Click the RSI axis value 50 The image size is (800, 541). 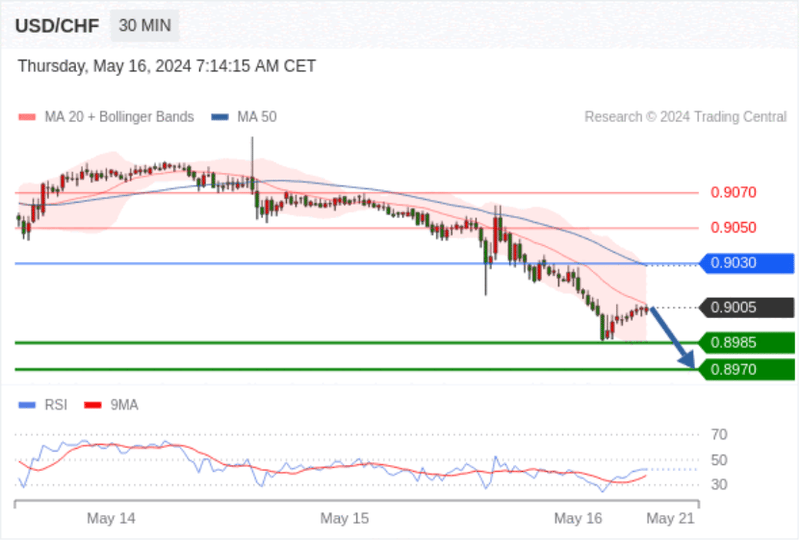(719, 460)
